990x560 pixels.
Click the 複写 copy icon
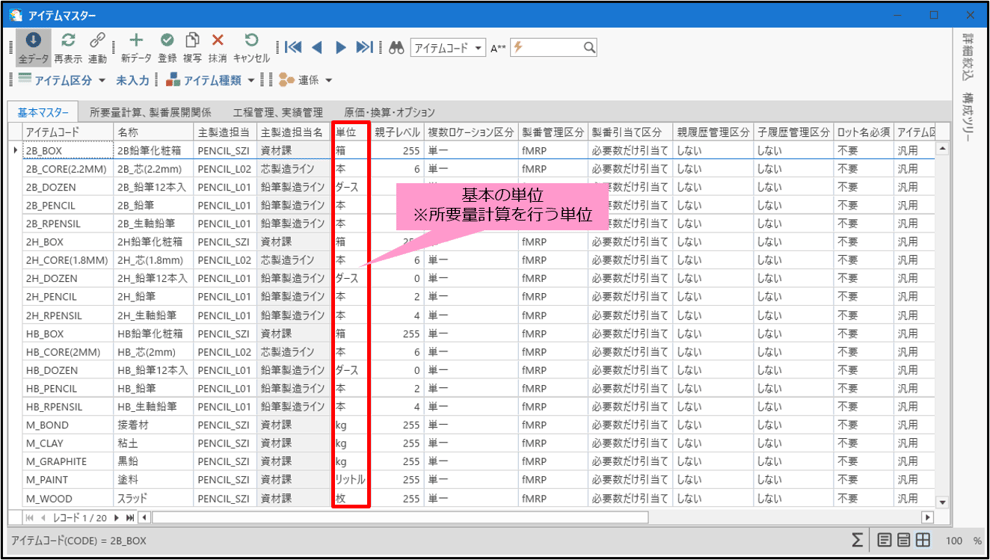pyautogui.click(x=192, y=41)
